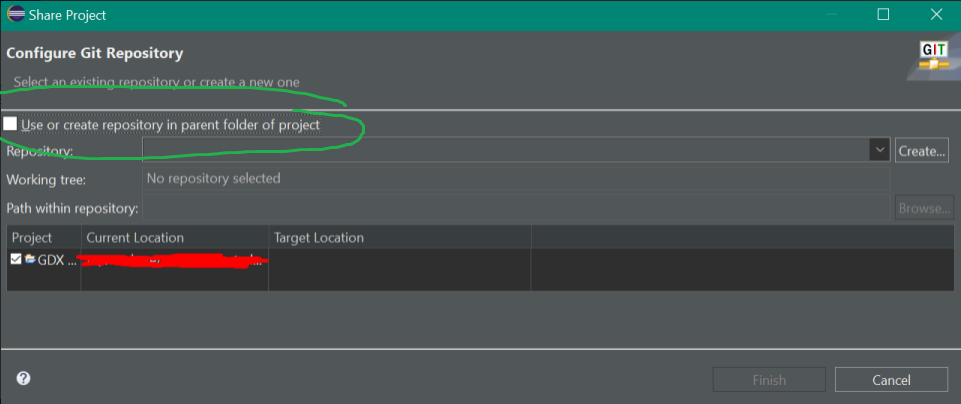Click the Cancel button
Screen dimensions: 961x404
(891, 380)
